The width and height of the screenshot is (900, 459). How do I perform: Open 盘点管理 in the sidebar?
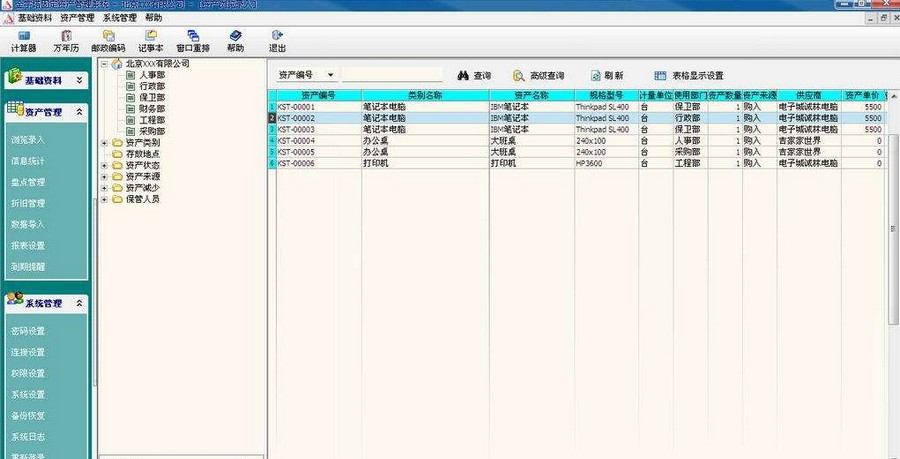point(28,182)
